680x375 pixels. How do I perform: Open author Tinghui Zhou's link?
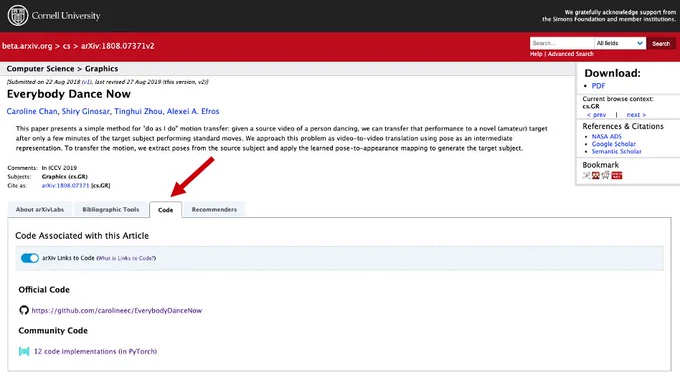pos(138,111)
